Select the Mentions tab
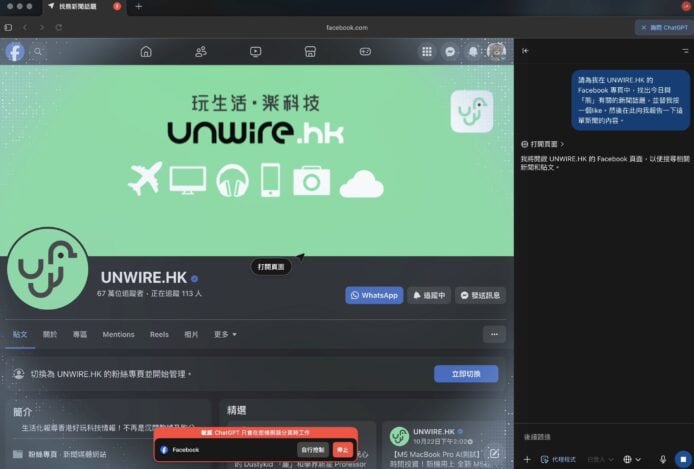Screen dimensions: 694x469 (118, 334)
